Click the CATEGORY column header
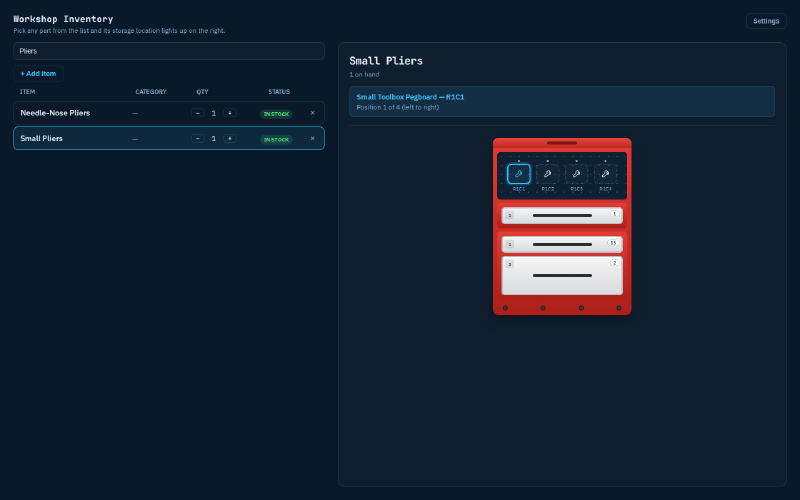This screenshot has height=500, width=800. pyautogui.click(x=151, y=92)
